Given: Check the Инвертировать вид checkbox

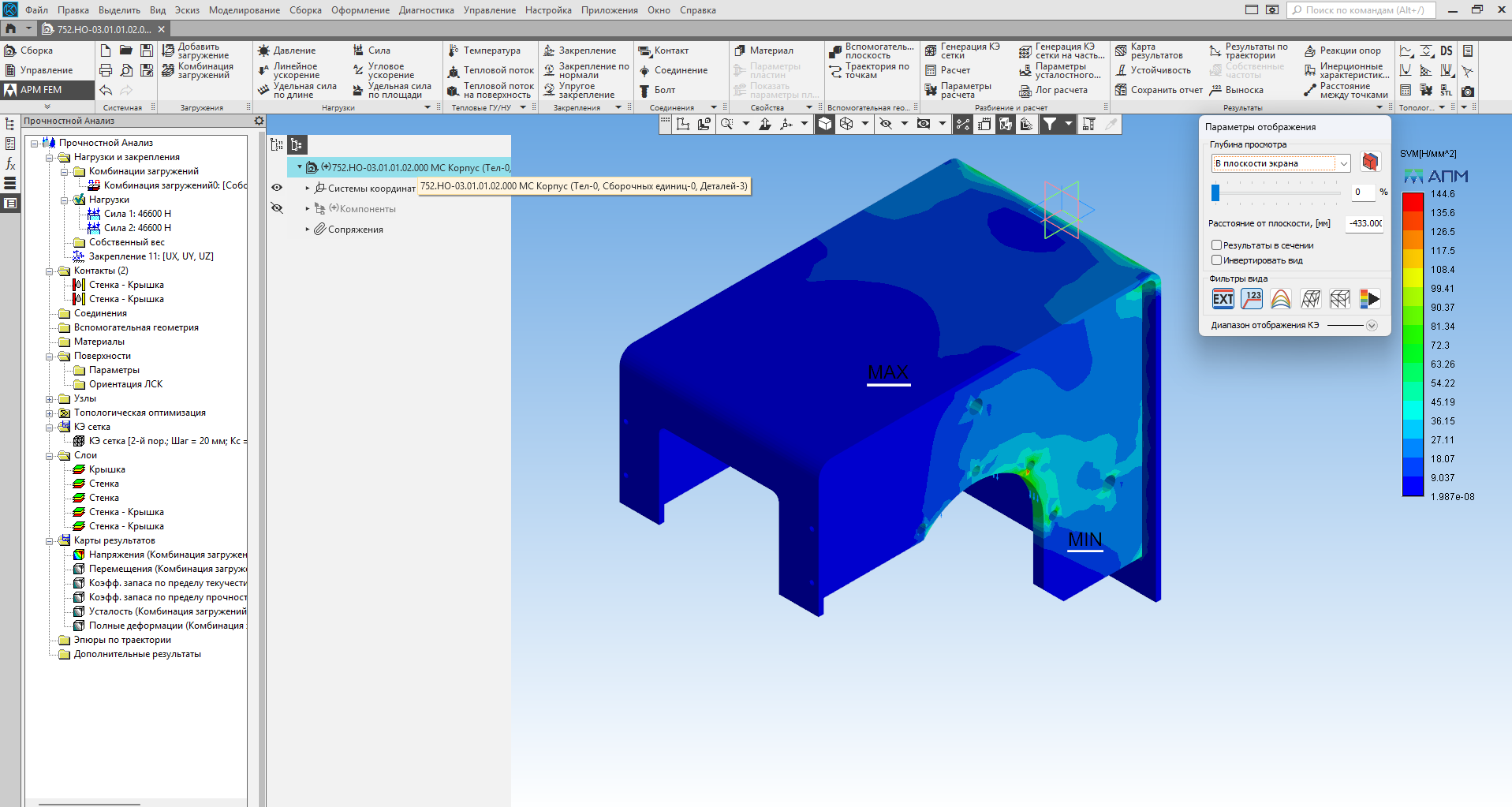Looking at the screenshot, I should [x=1216, y=260].
